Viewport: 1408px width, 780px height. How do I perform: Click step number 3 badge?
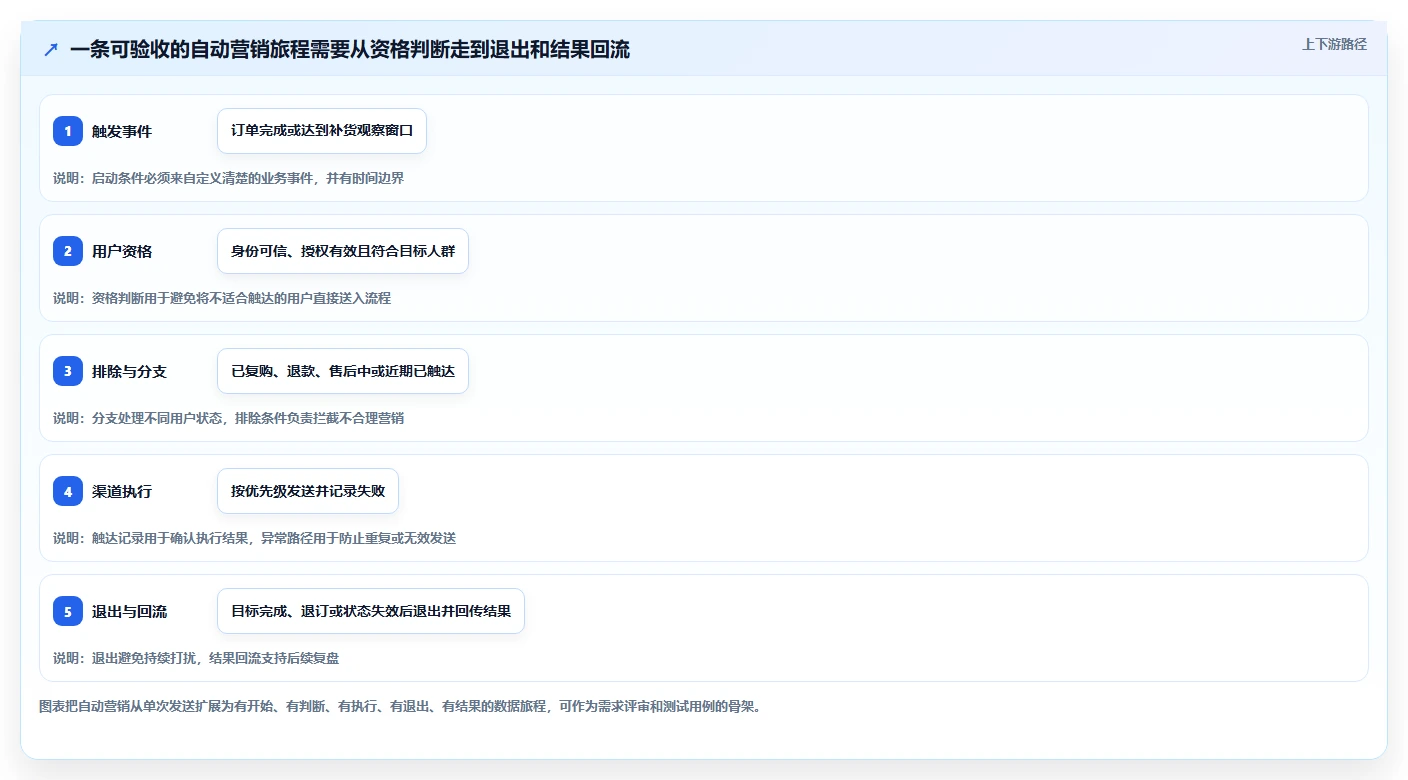pyautogui.click(x=68, y=371)
